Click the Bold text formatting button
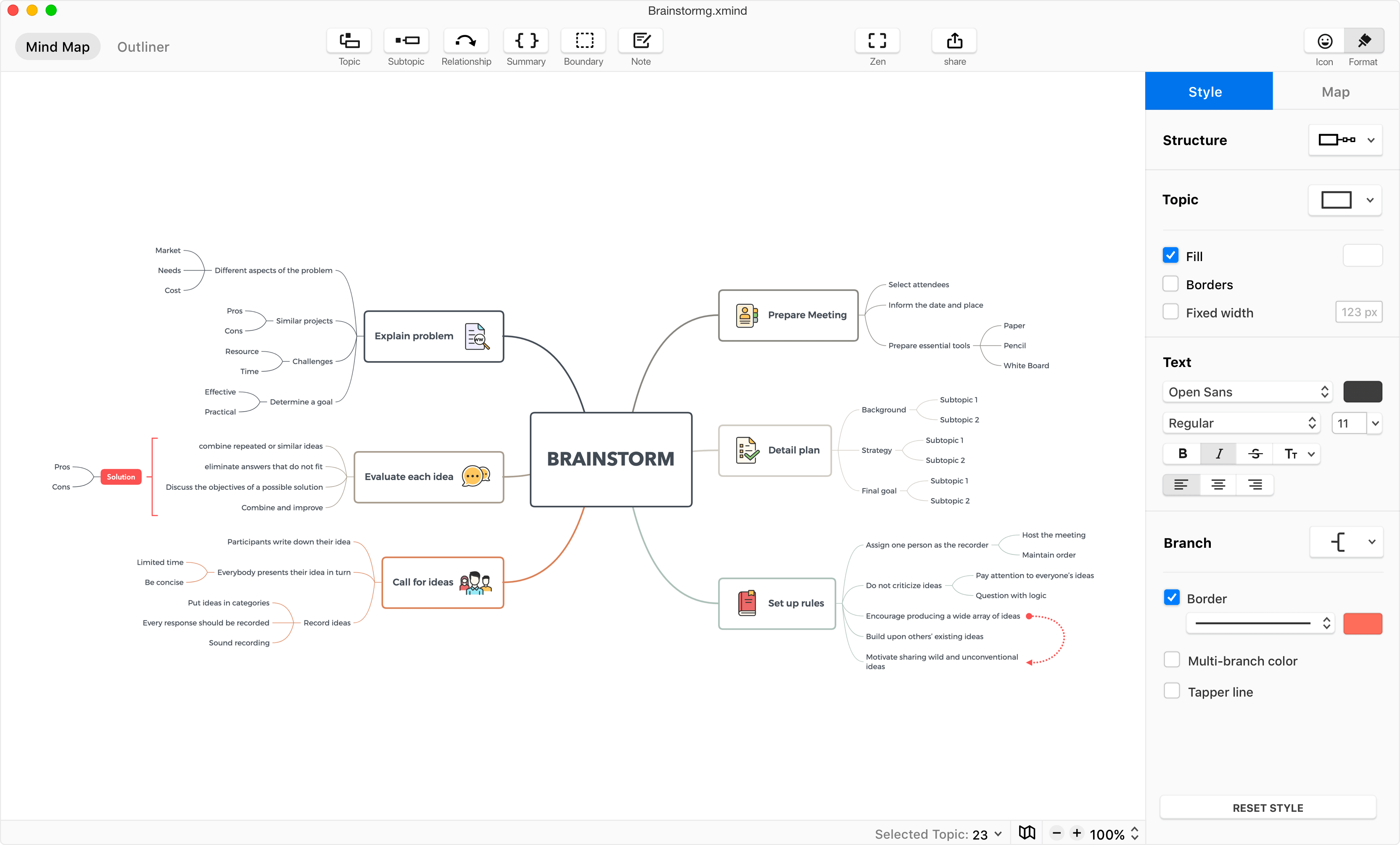 (x=1183, y=454)
